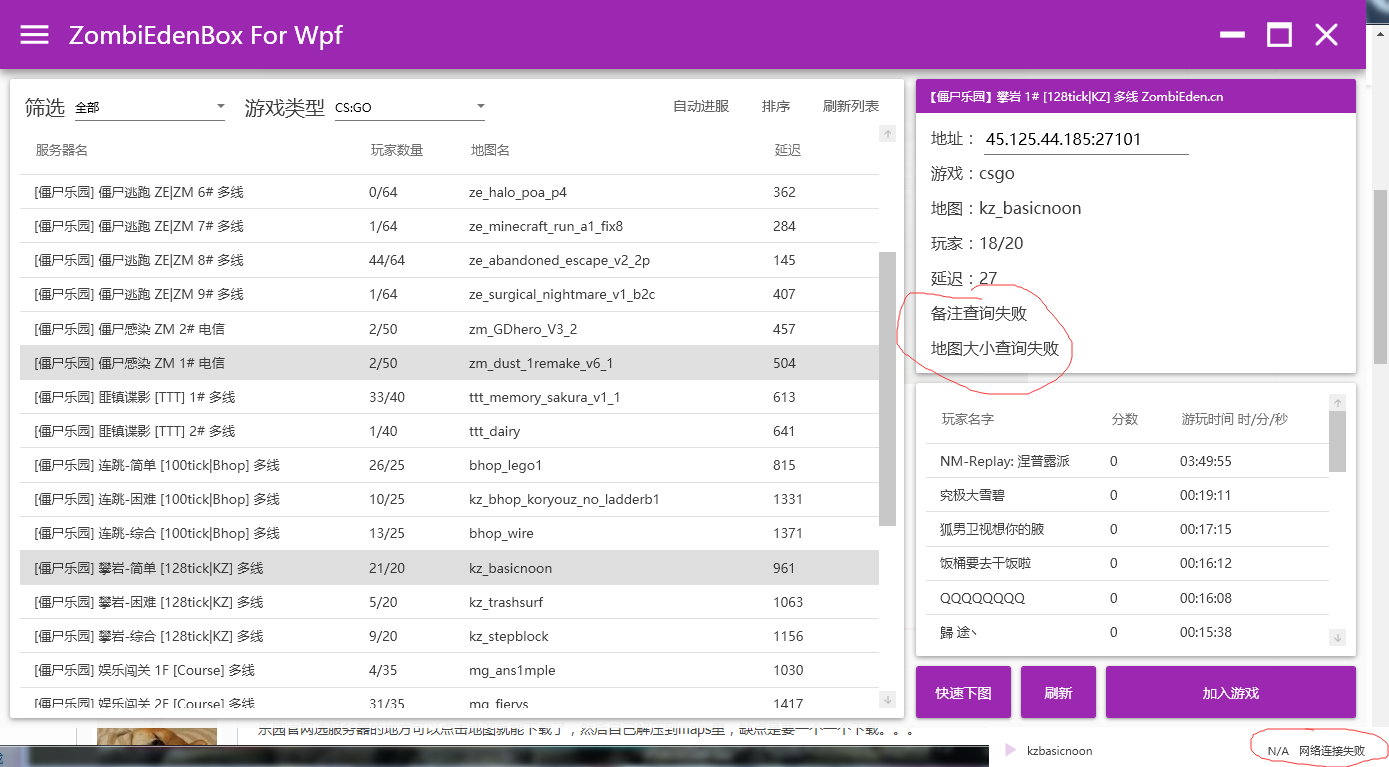
Task: Click the server list scroll-up arrow
Action: (x=887, y=134)
